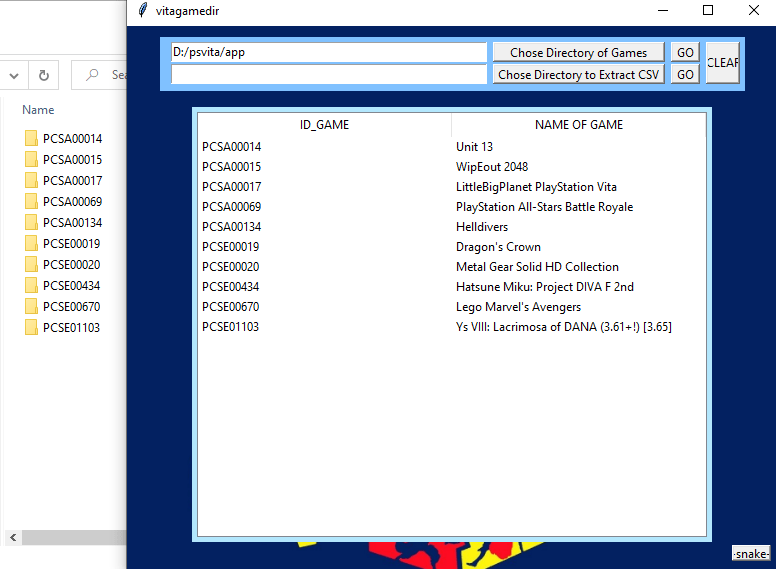Refresh the Explorer folder view
Viewport: 776px width, 569px height.
(x=44, y=75)
